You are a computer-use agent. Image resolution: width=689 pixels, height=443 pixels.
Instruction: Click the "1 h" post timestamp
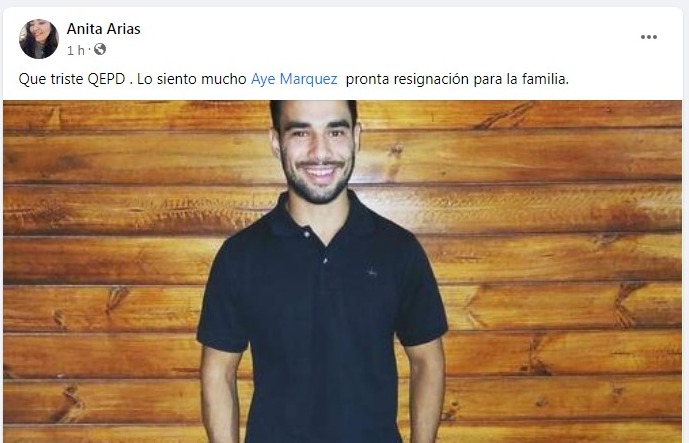(x=76, y=50)
